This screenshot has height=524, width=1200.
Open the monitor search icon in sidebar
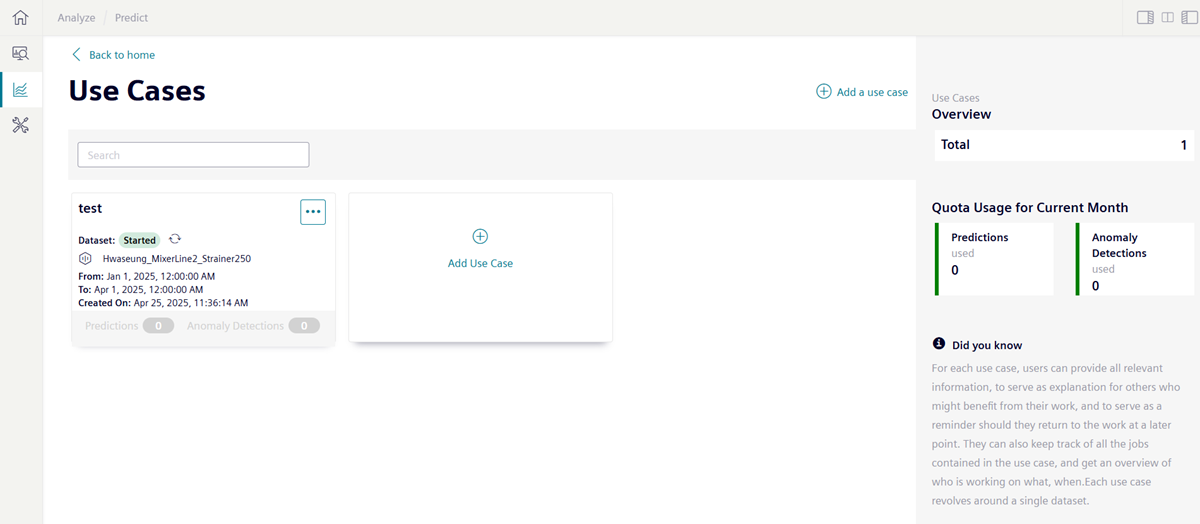click(20, 54)
